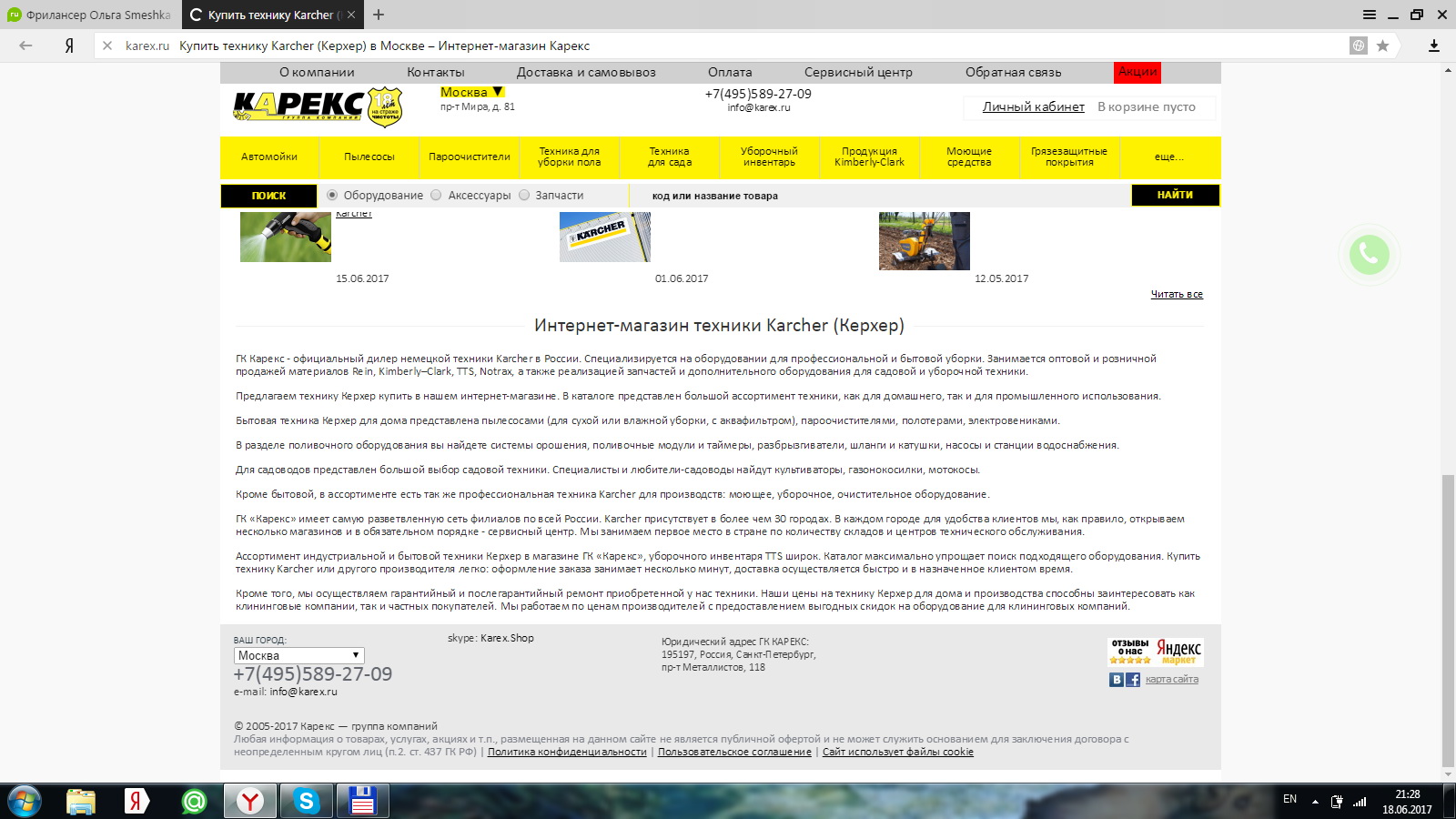Image resolution: width=1456 pixels, height=819 pixels.
Task: Open the 'Пылесосы' category
Action: (x=369, y=157)
